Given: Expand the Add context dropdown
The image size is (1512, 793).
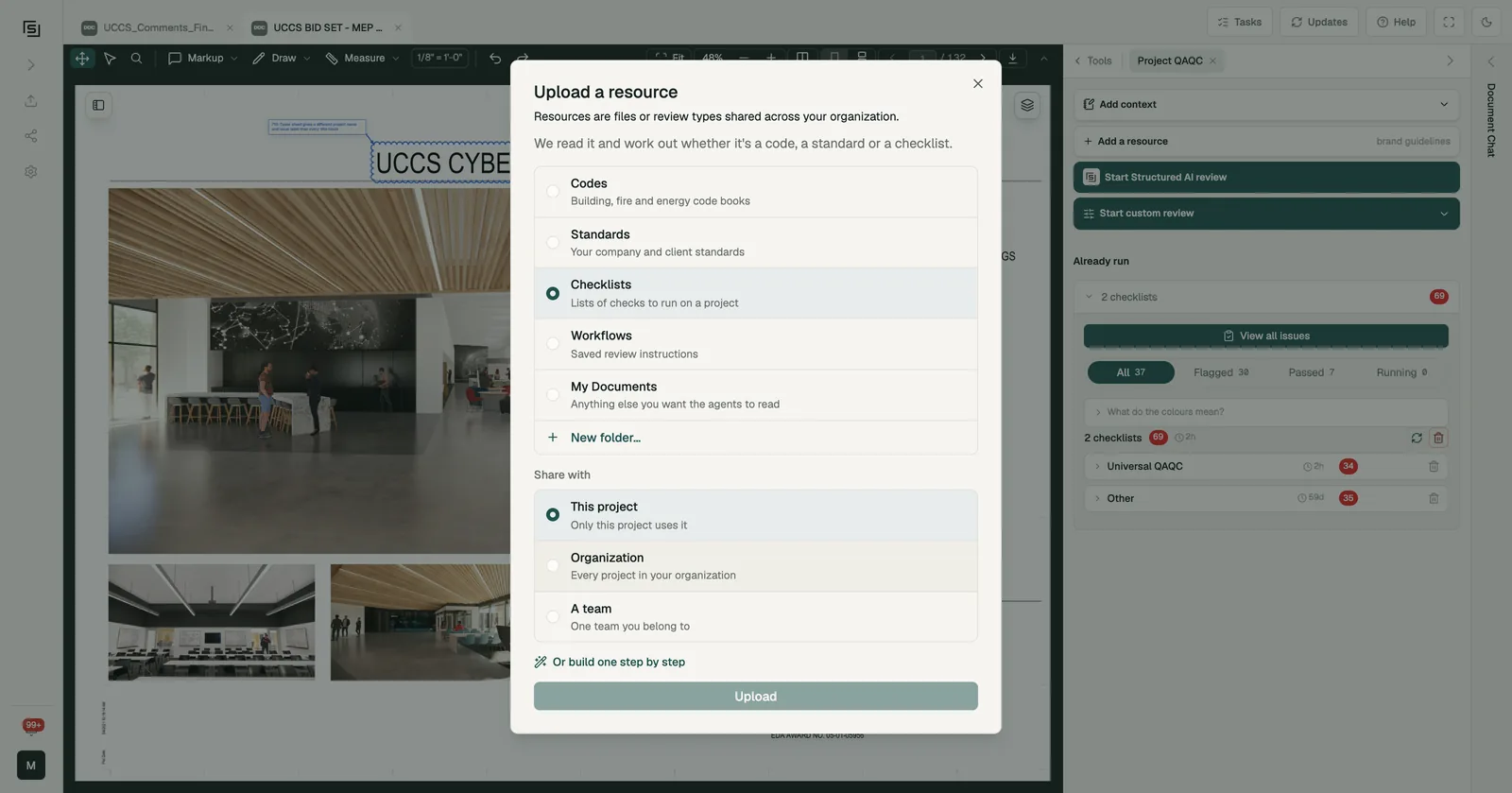Looking at the screenshot, I should click(x=1266, y=105).
